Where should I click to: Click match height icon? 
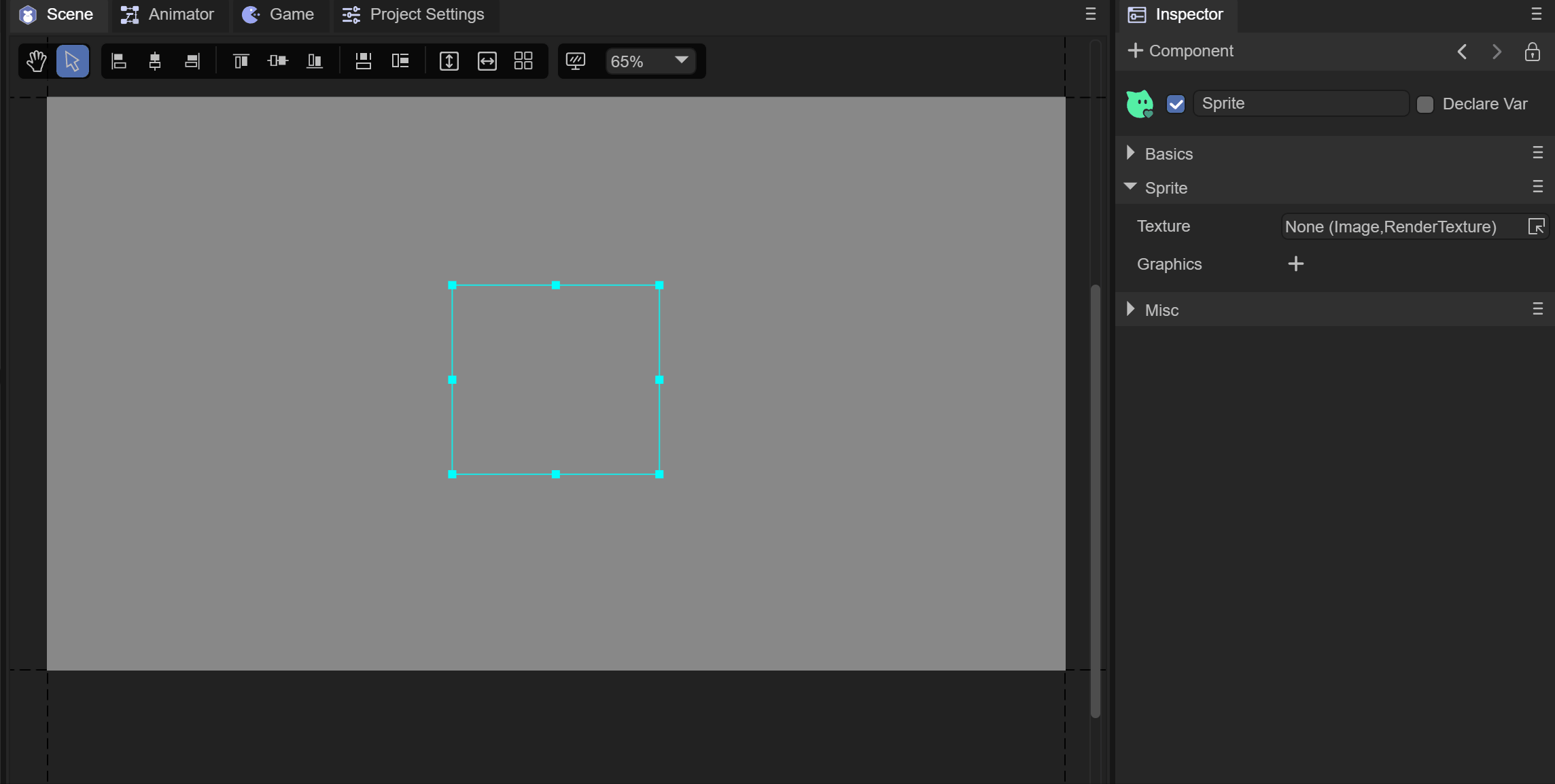[x=449, y=61]
